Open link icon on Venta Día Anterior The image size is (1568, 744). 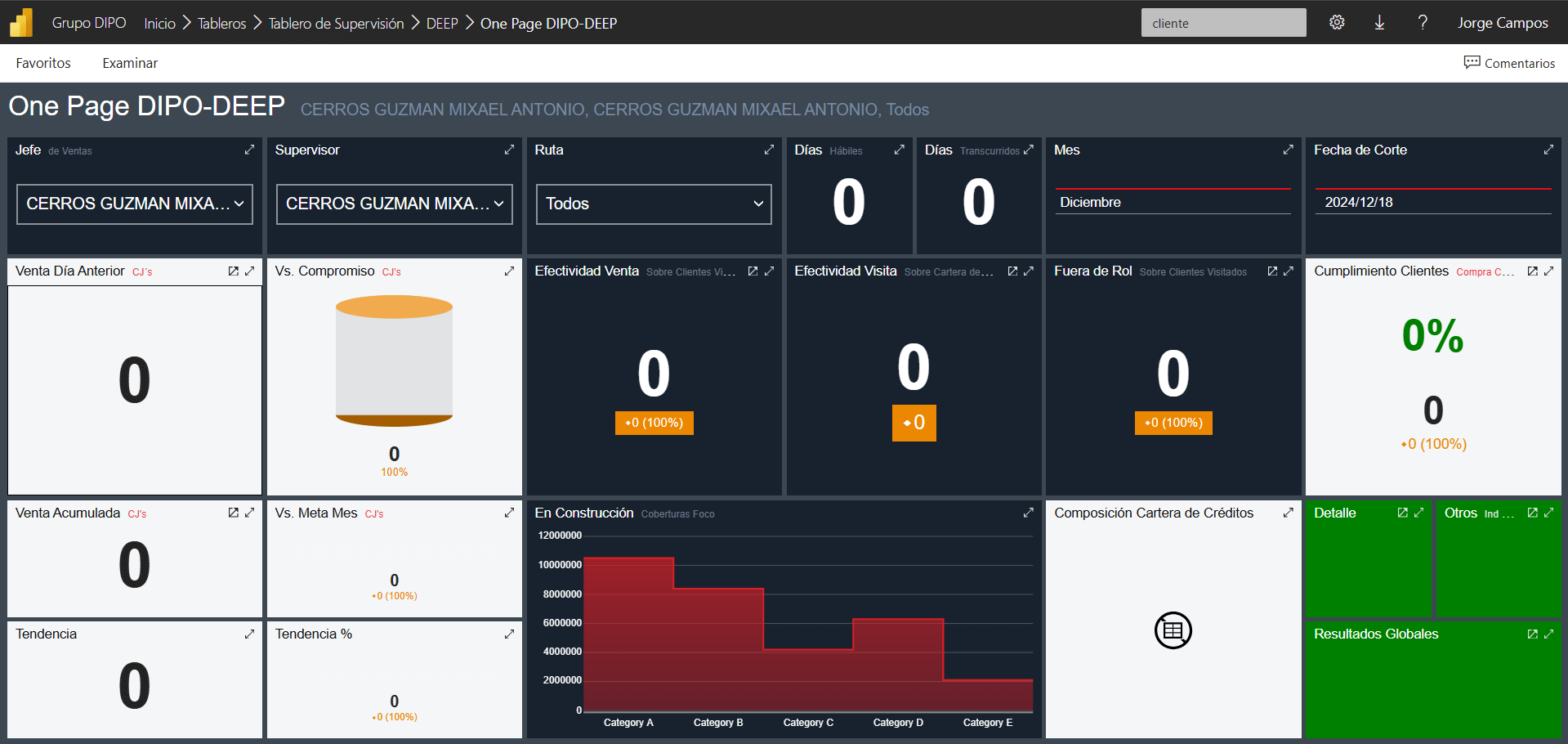[233, 271]
